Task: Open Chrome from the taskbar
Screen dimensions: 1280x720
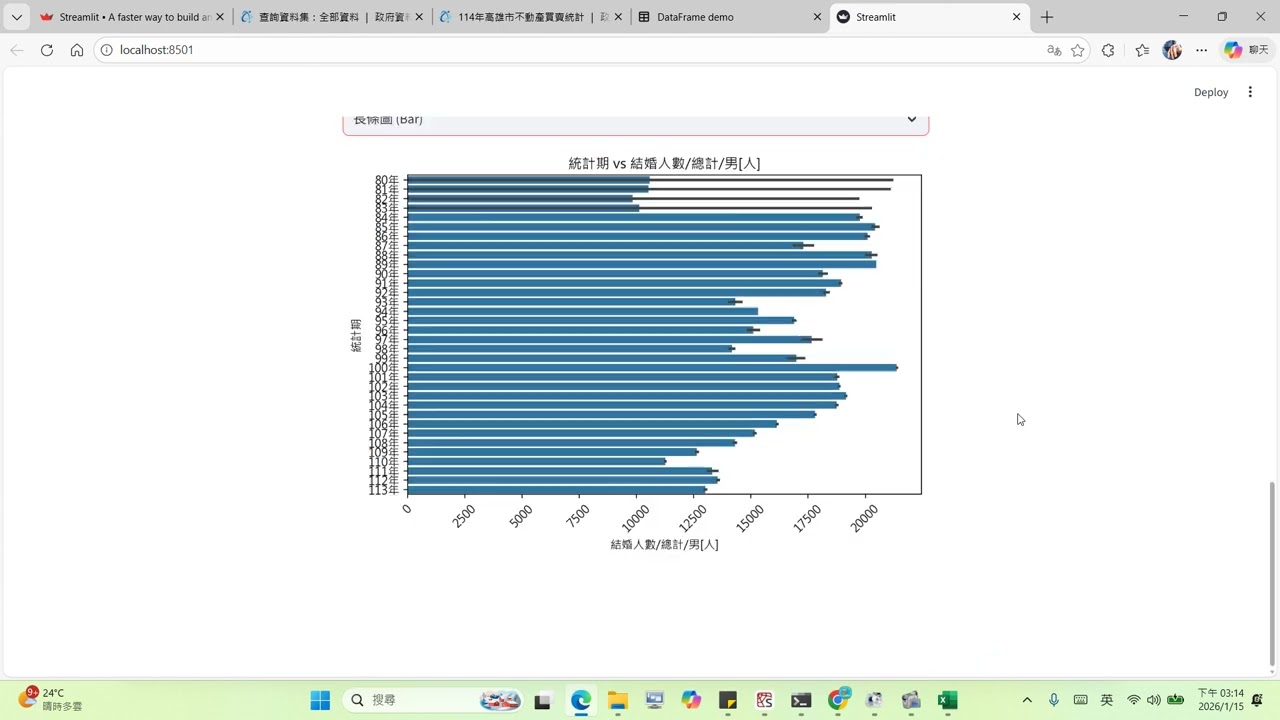Action: tap(839, 700)
